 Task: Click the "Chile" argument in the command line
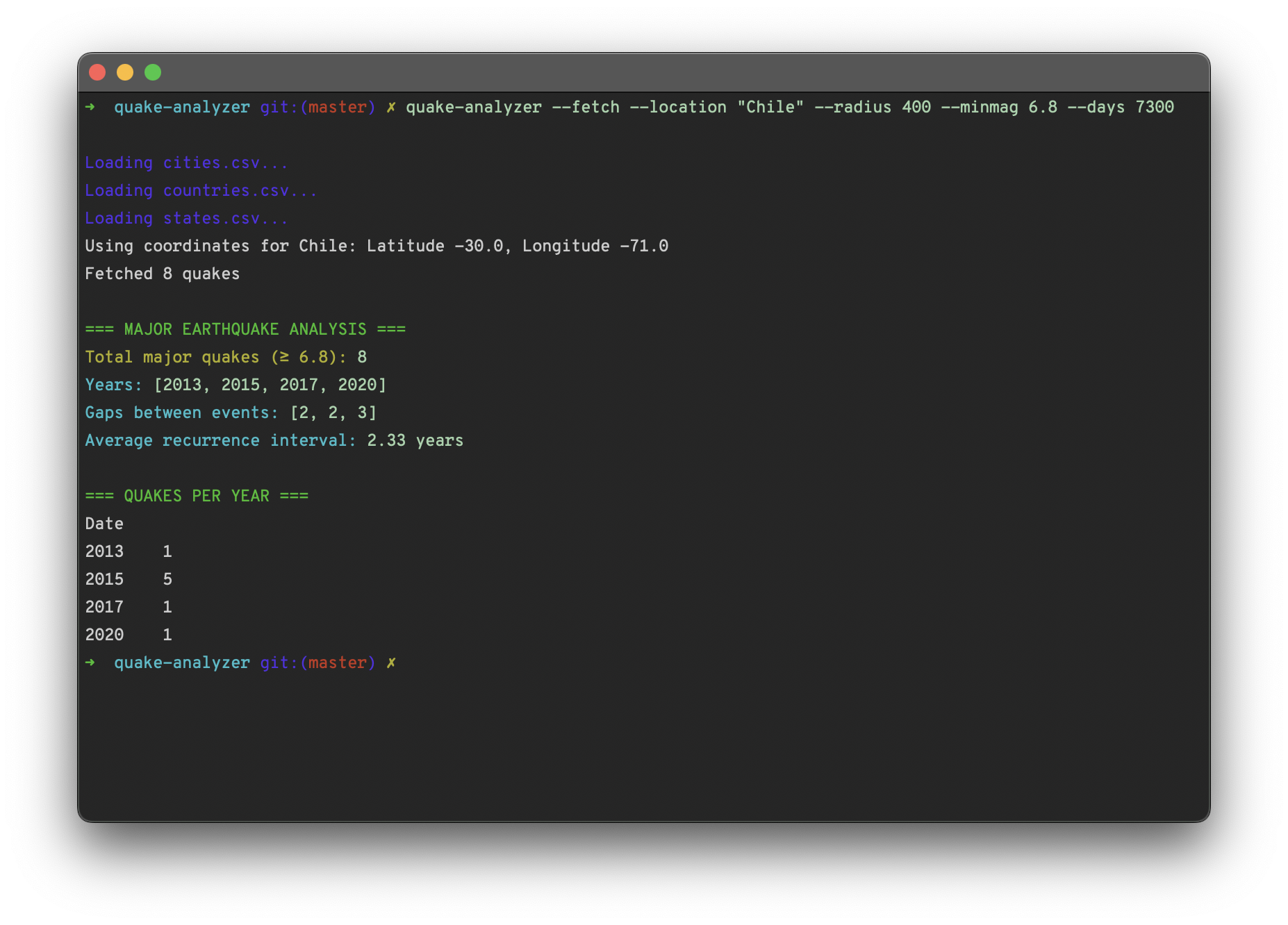[x=772, y=107]
